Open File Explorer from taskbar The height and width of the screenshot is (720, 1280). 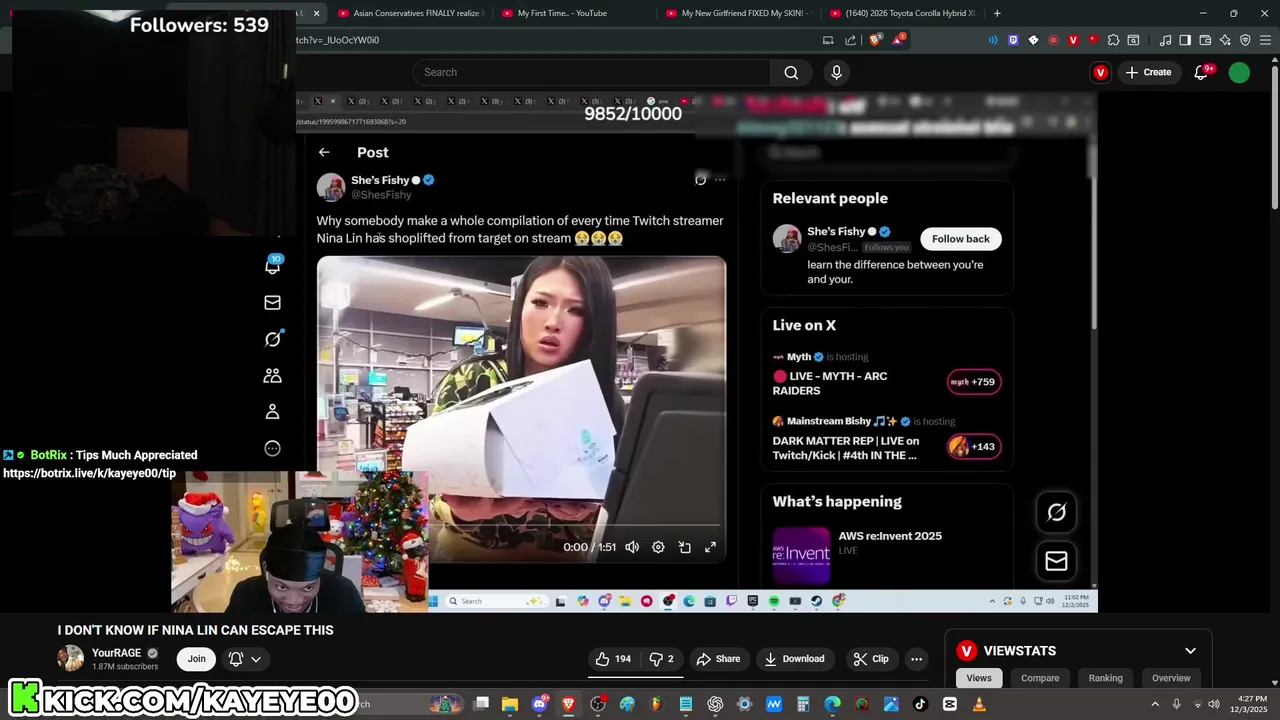point(510,704)
